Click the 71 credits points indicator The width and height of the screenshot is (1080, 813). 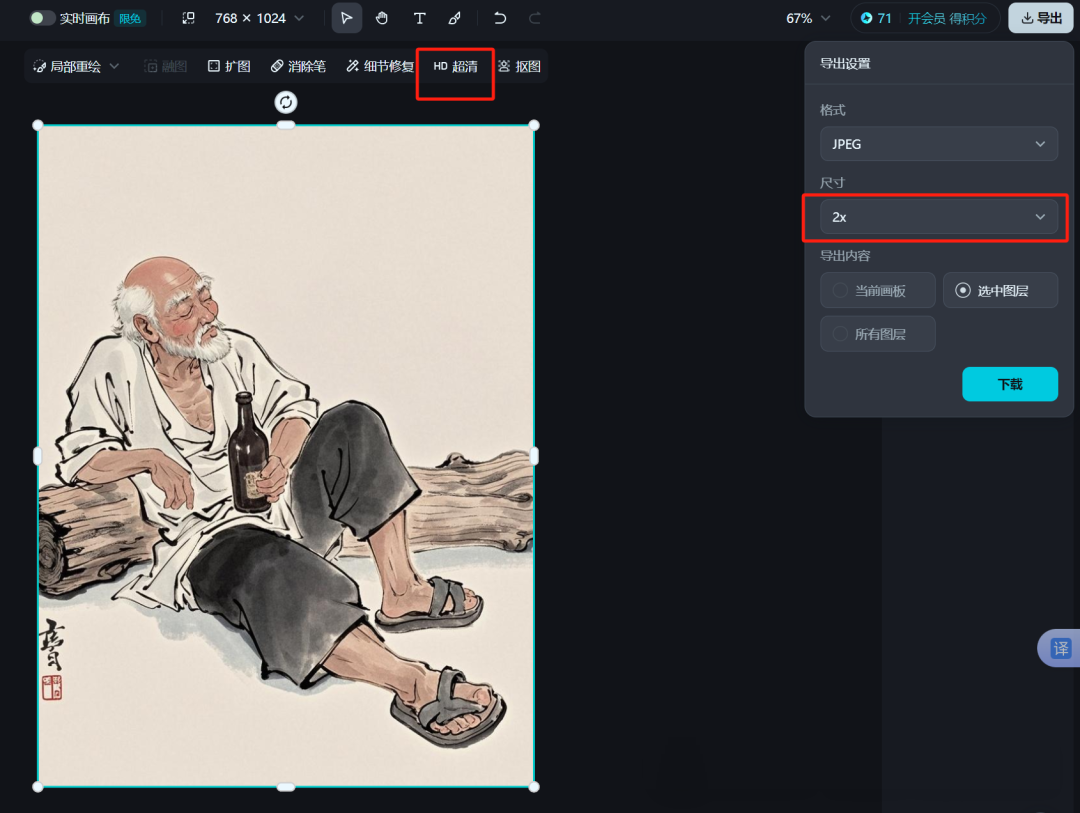877,18
